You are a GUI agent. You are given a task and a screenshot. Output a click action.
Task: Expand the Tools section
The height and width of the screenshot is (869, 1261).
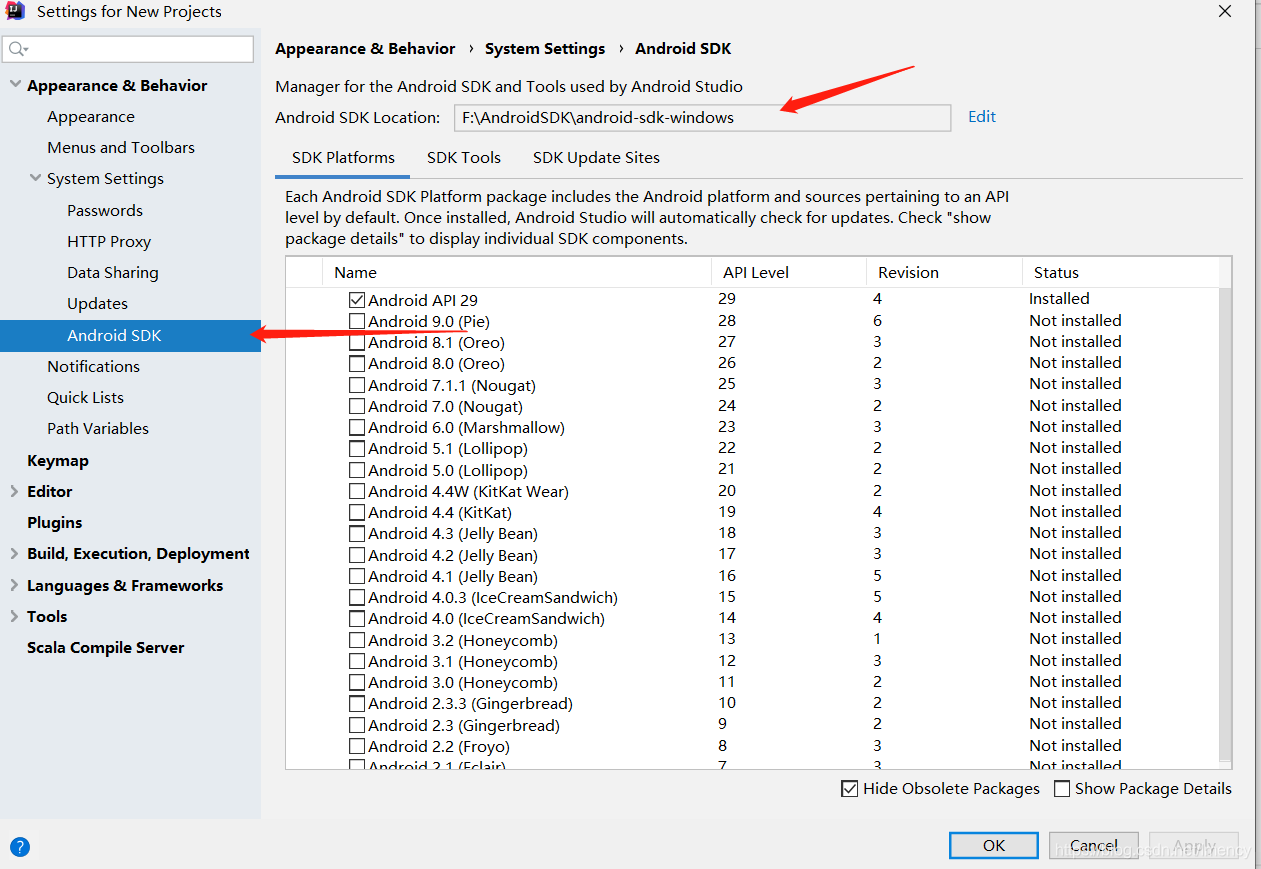tap(14, 616)
